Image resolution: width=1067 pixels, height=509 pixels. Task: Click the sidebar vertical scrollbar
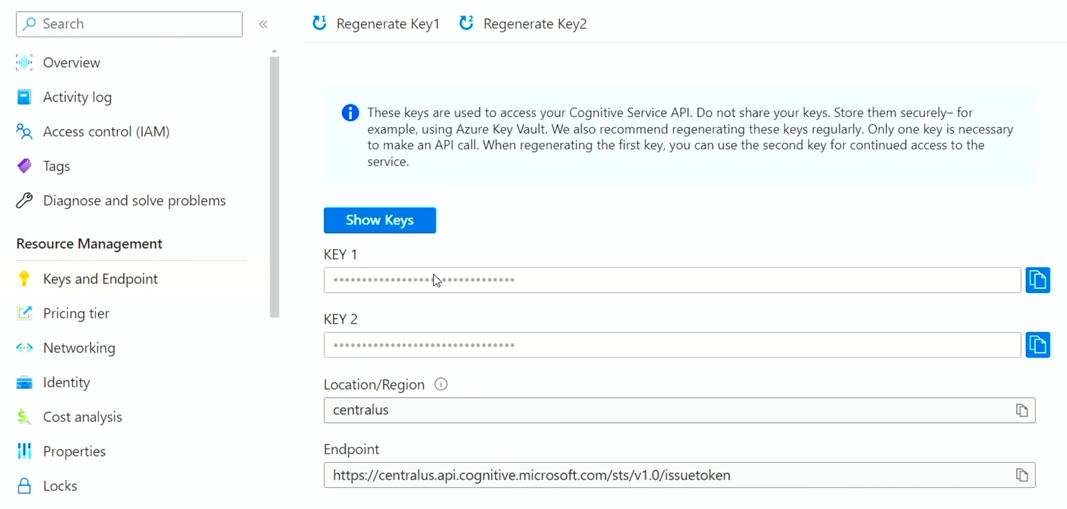point(274,180)
